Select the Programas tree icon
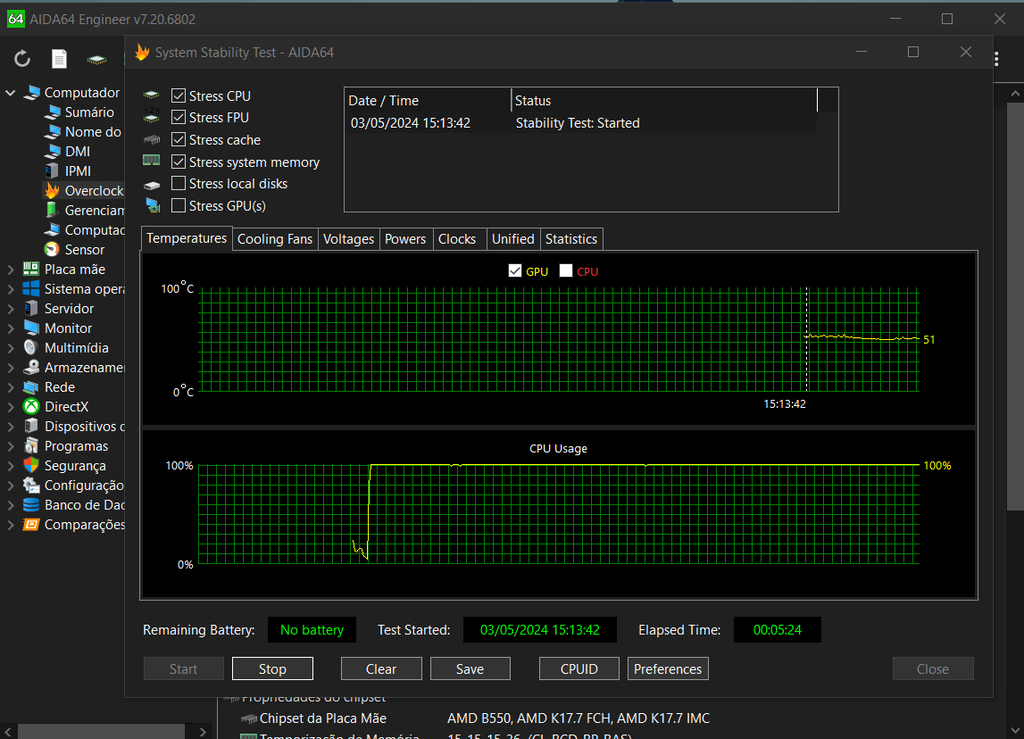 tap(31, 446)
